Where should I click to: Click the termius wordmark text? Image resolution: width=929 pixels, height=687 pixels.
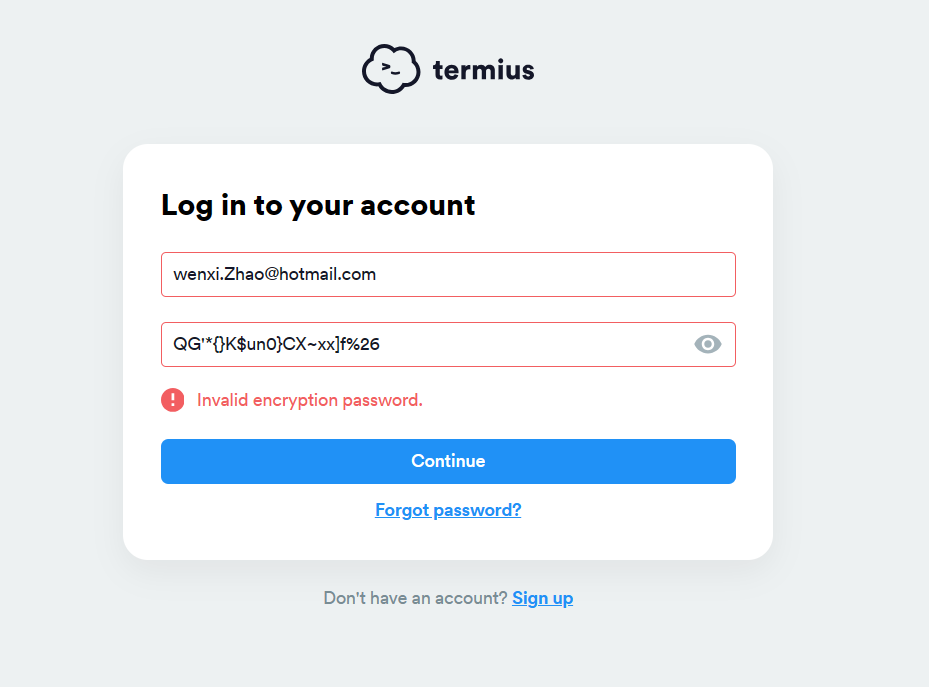click(483, 70)
